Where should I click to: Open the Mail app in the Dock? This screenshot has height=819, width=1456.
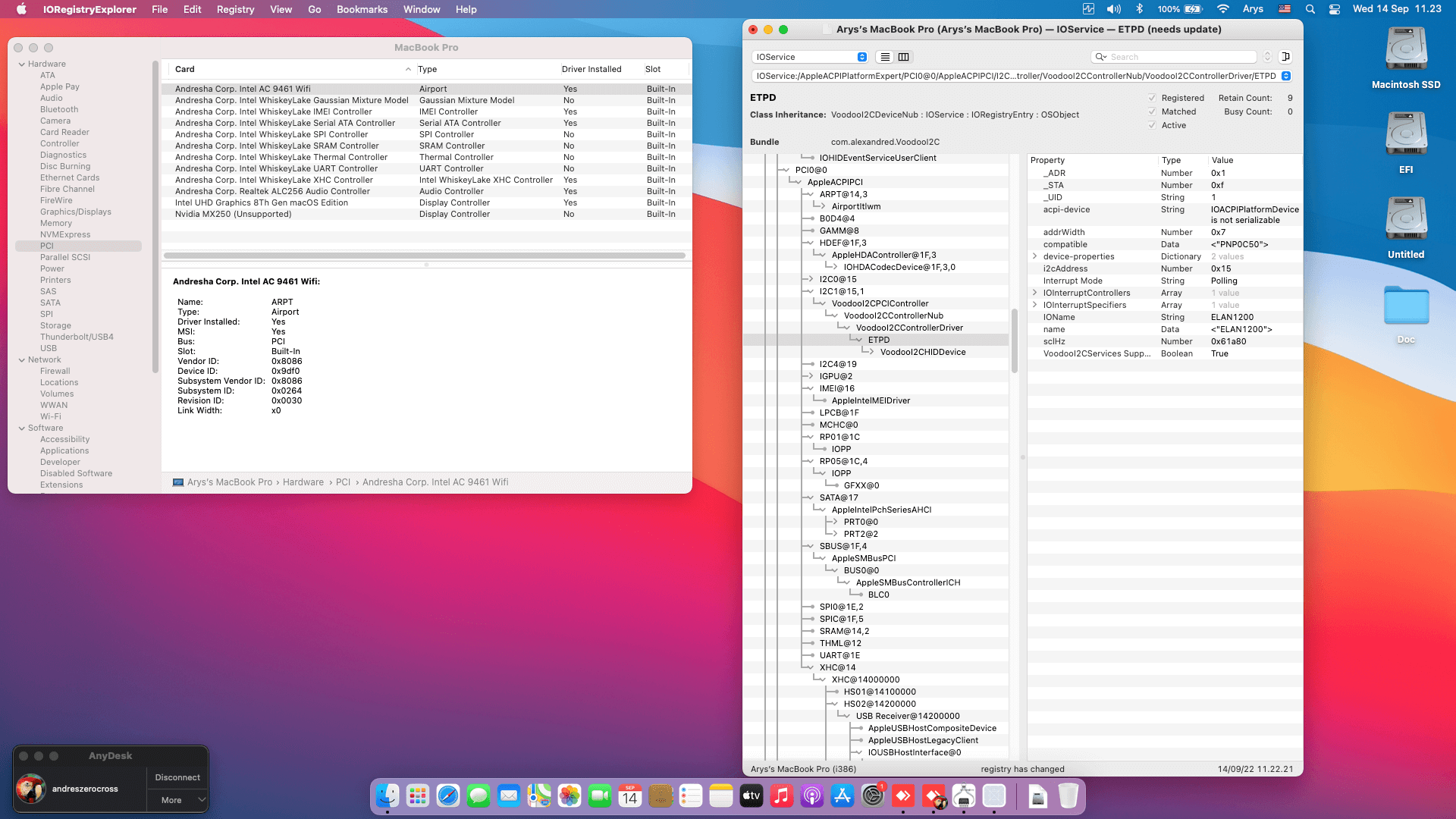[509, 795]
